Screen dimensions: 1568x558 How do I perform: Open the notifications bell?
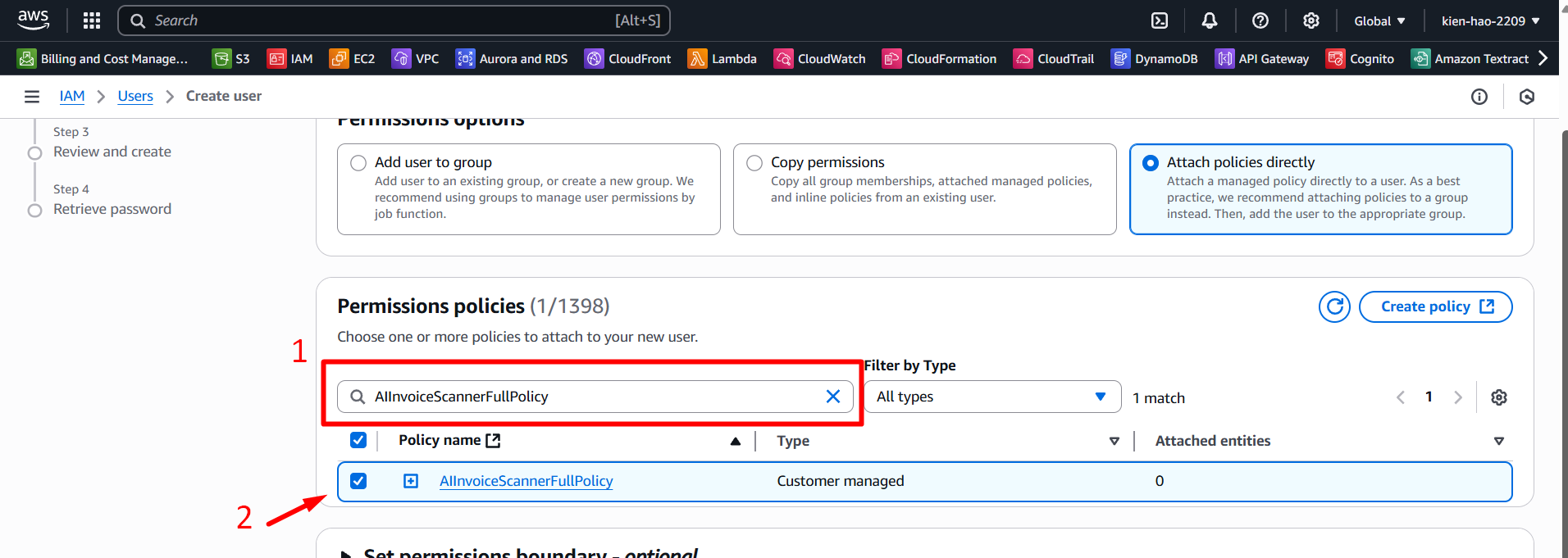[x=1210, y=20]
